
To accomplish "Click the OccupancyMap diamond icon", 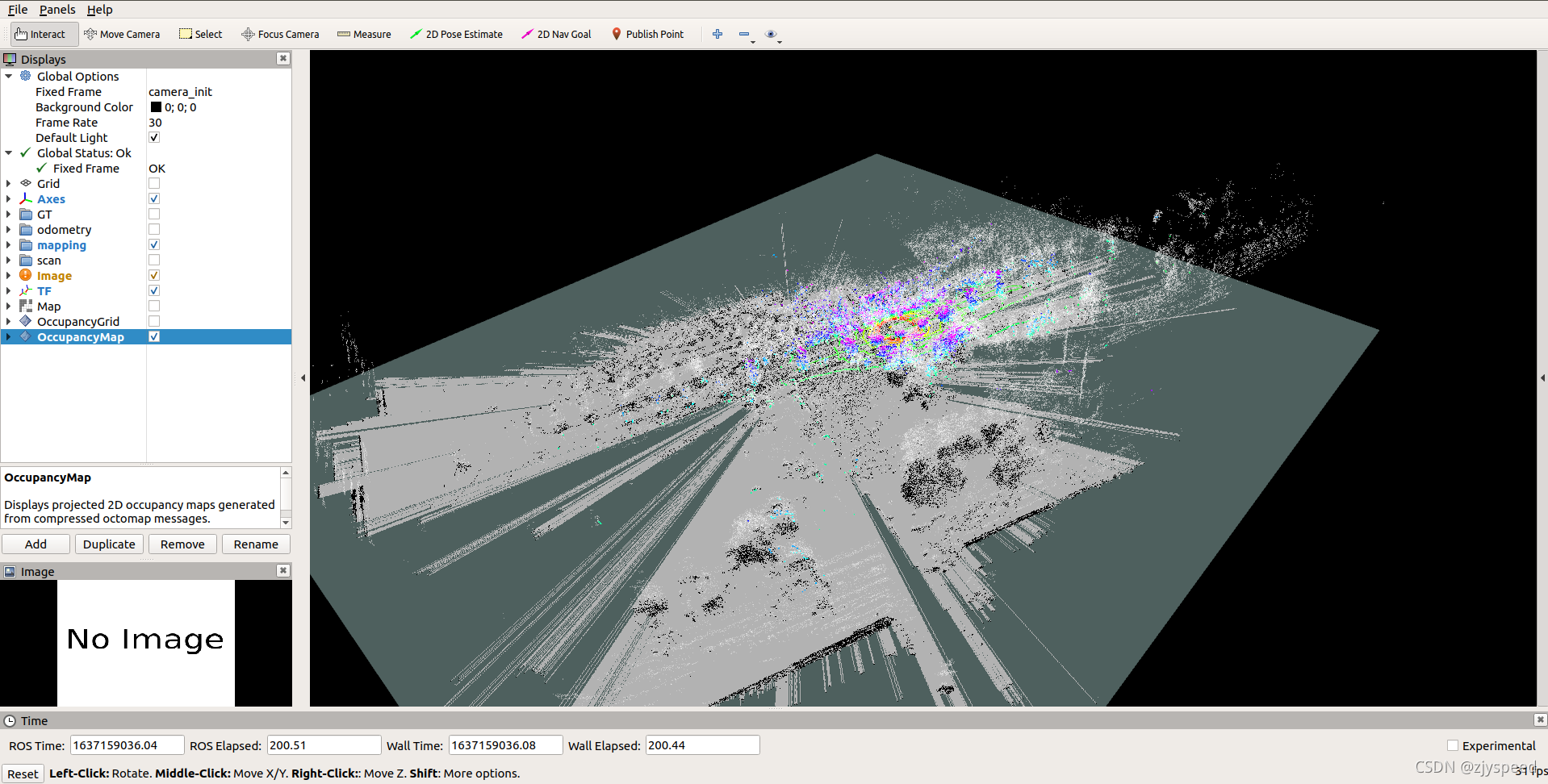I will pyautogui.click(x=26, y=336).
